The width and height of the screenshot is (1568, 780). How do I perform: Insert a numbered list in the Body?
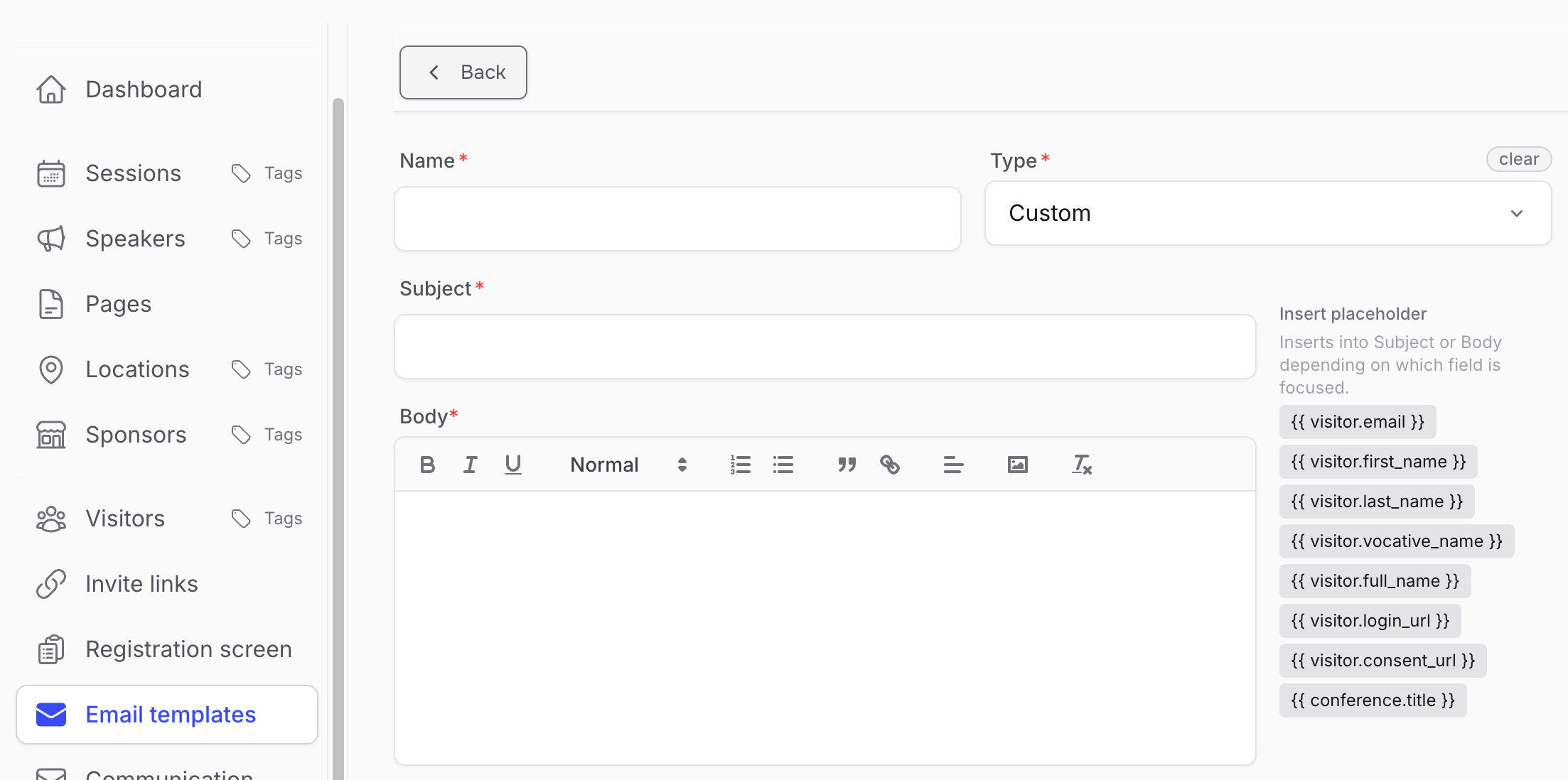point(740,465)
